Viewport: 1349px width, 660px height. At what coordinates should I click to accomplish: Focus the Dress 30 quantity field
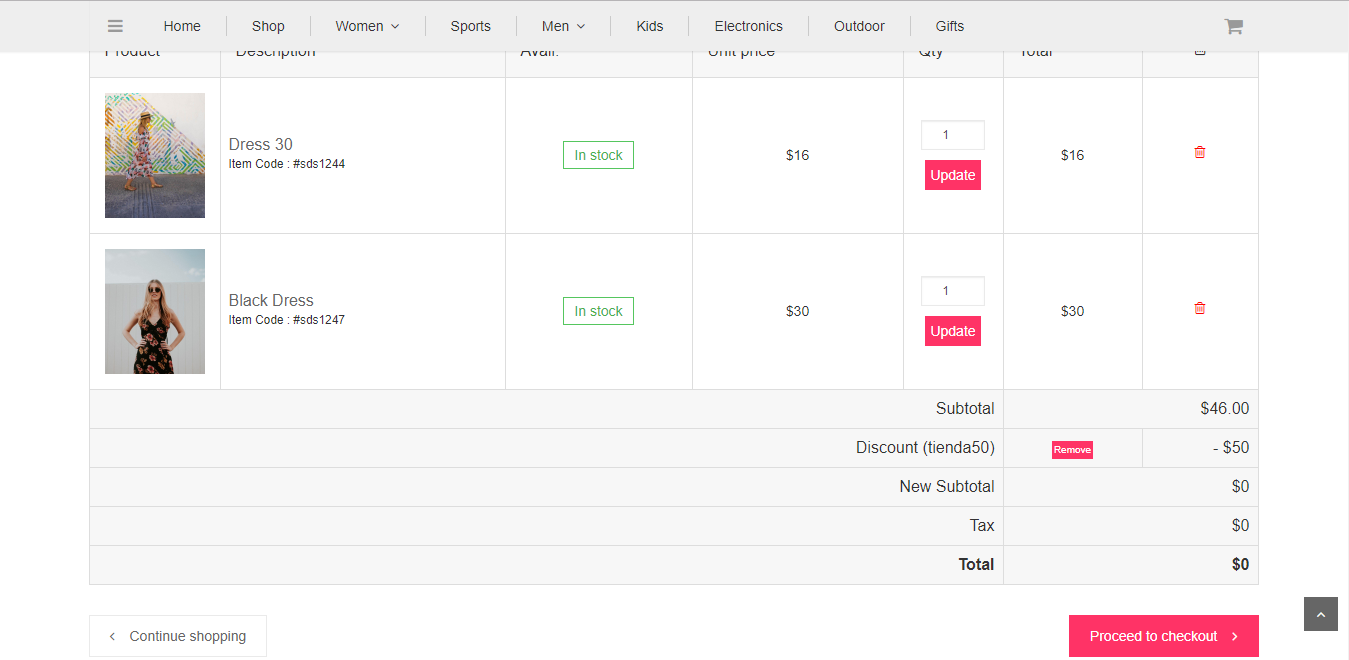[952, 135]
